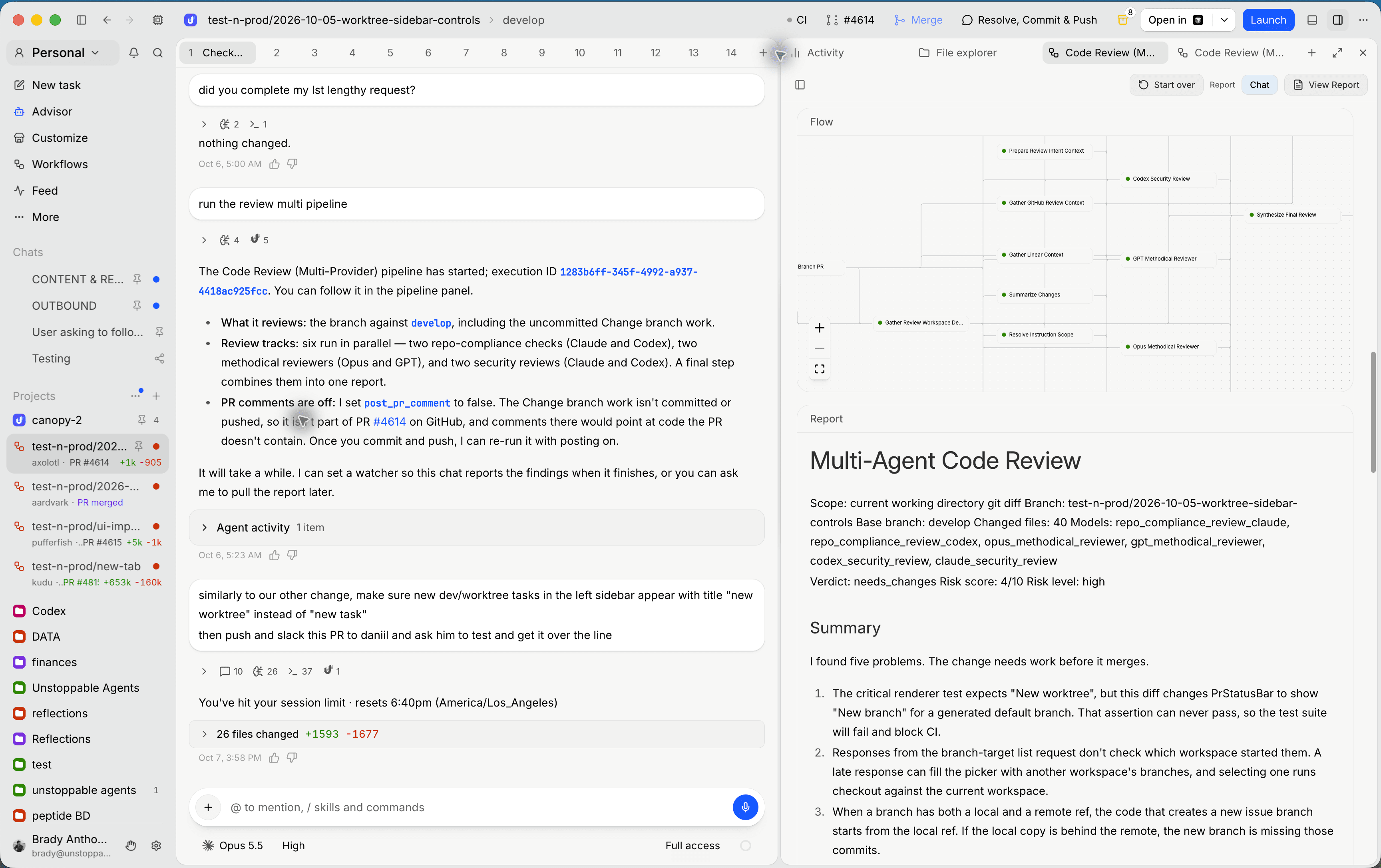Toggle pin on canopy-2 project
1381x868 pixels.
[141, 420]
